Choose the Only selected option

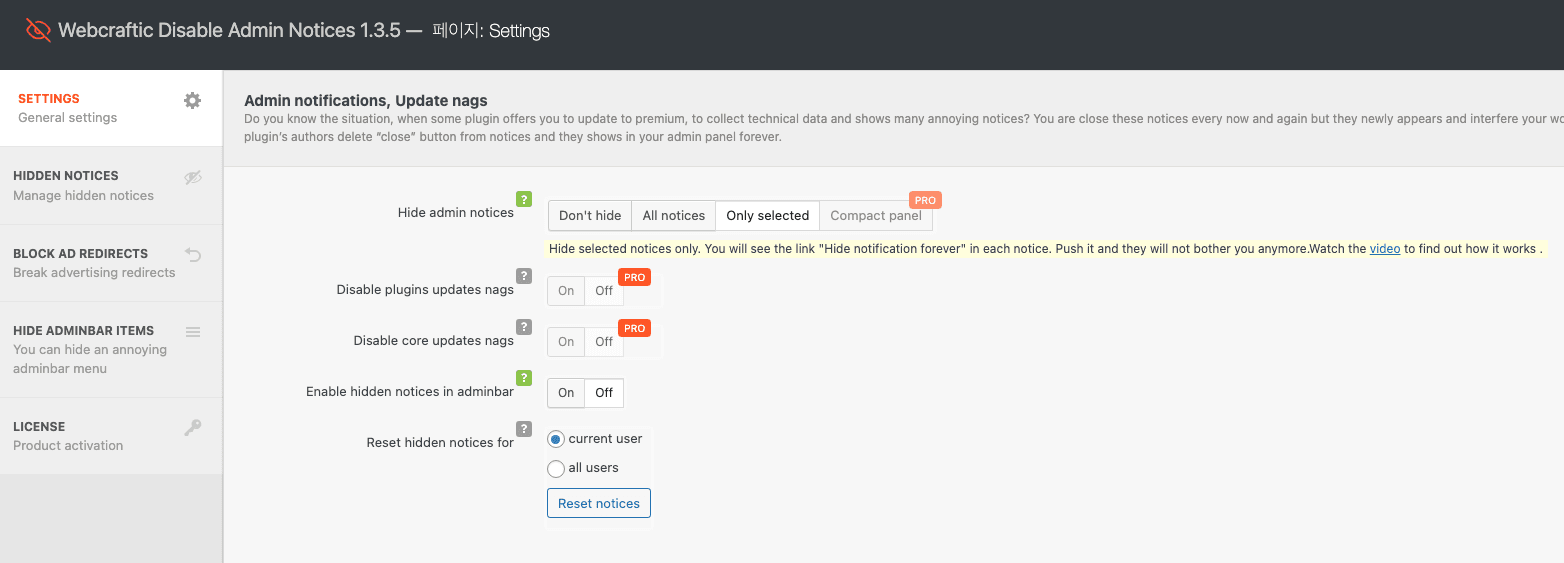767,215
